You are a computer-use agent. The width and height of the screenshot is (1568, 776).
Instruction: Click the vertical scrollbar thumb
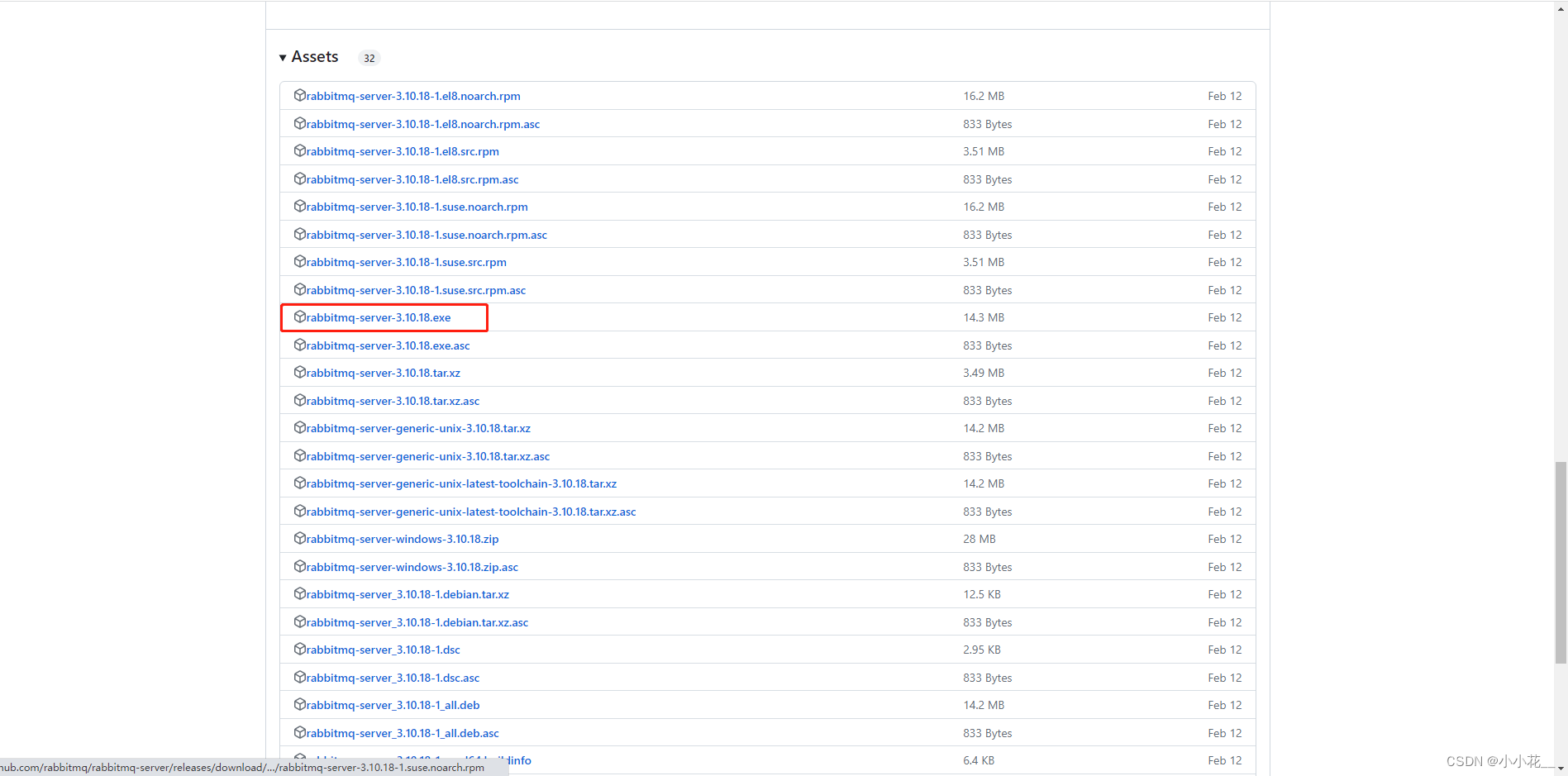click(x=1561, y=563)
